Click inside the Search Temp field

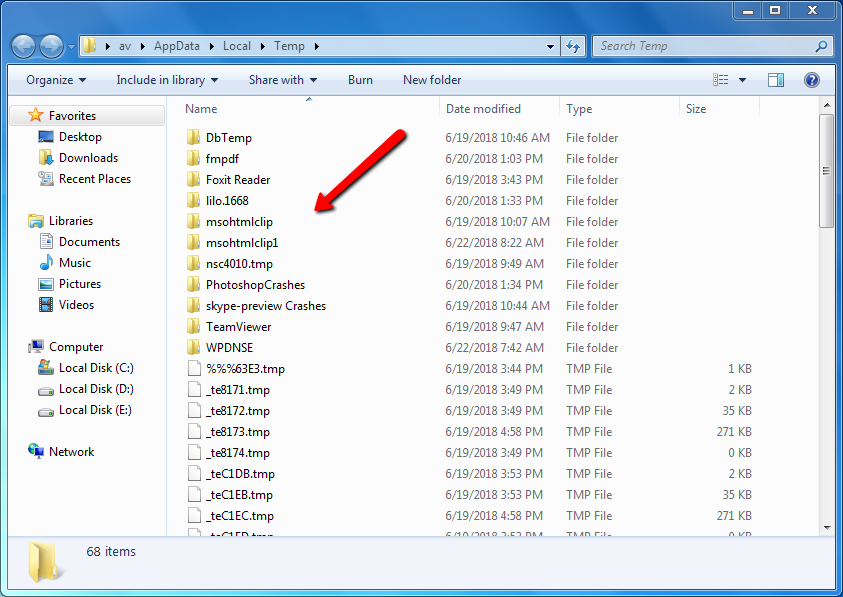point(705,46)
